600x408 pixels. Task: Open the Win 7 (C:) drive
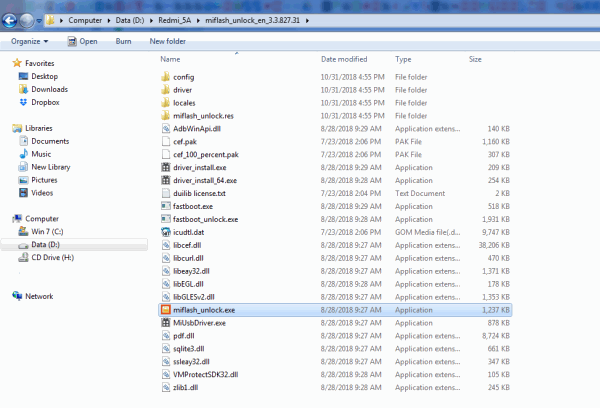[x=47, y=232]
